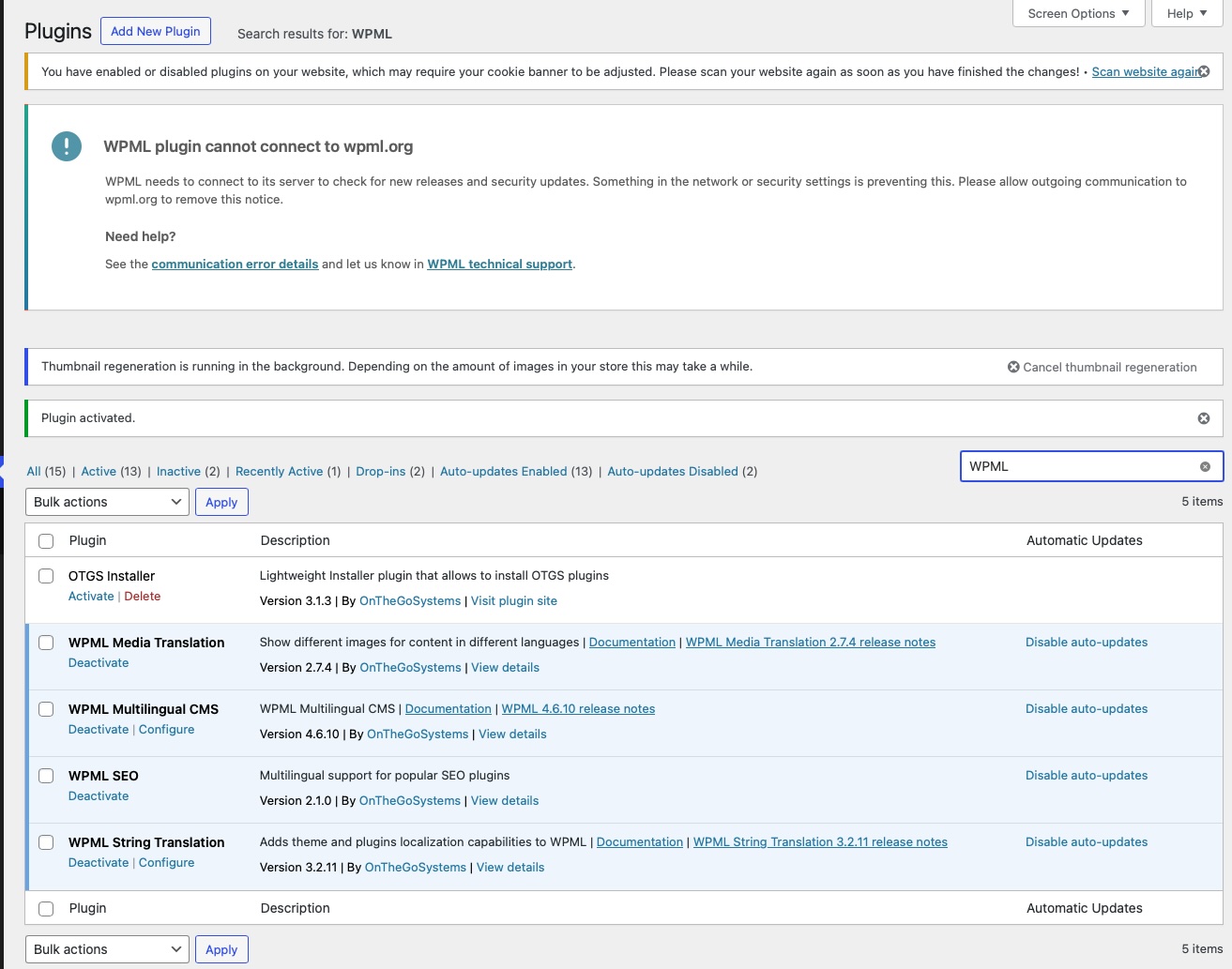Dismiss the 'Plugin activated' notice
Viewport: 1232px width, 969px height.
[x=1204, y=418]
